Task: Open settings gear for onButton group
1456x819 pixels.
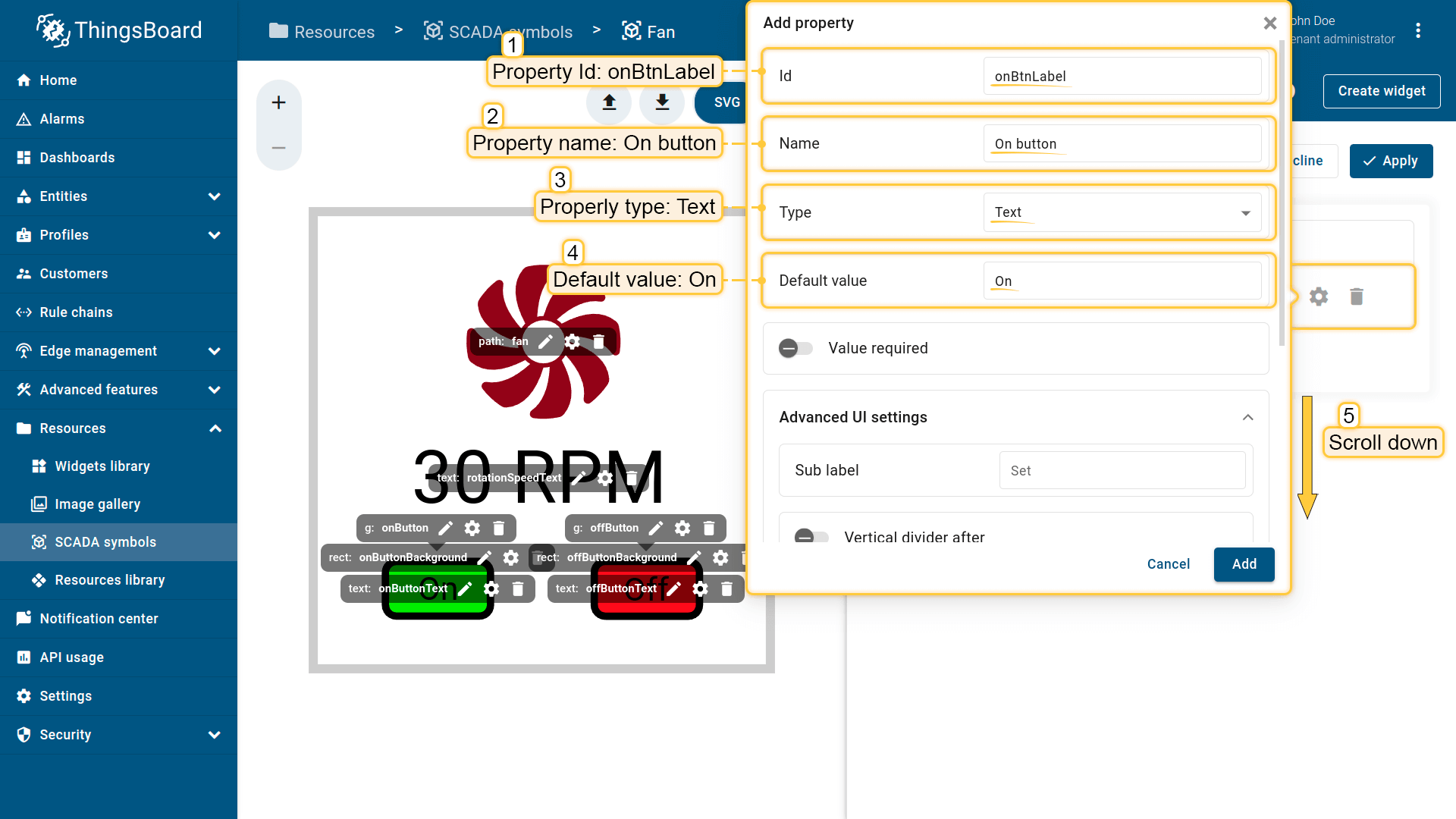Action: [472, 529]
